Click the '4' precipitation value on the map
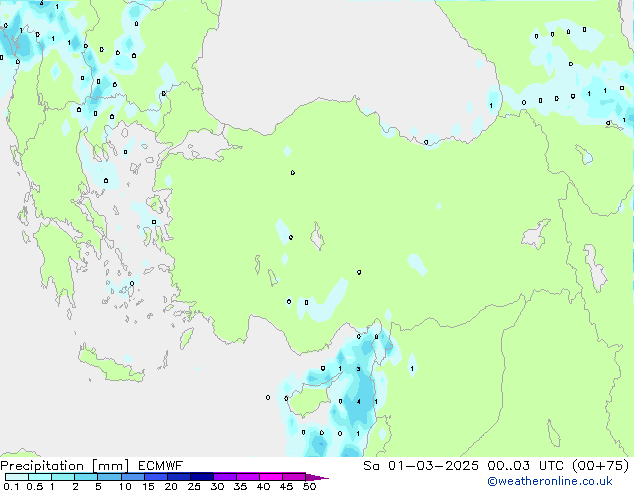 coord(359,401)
